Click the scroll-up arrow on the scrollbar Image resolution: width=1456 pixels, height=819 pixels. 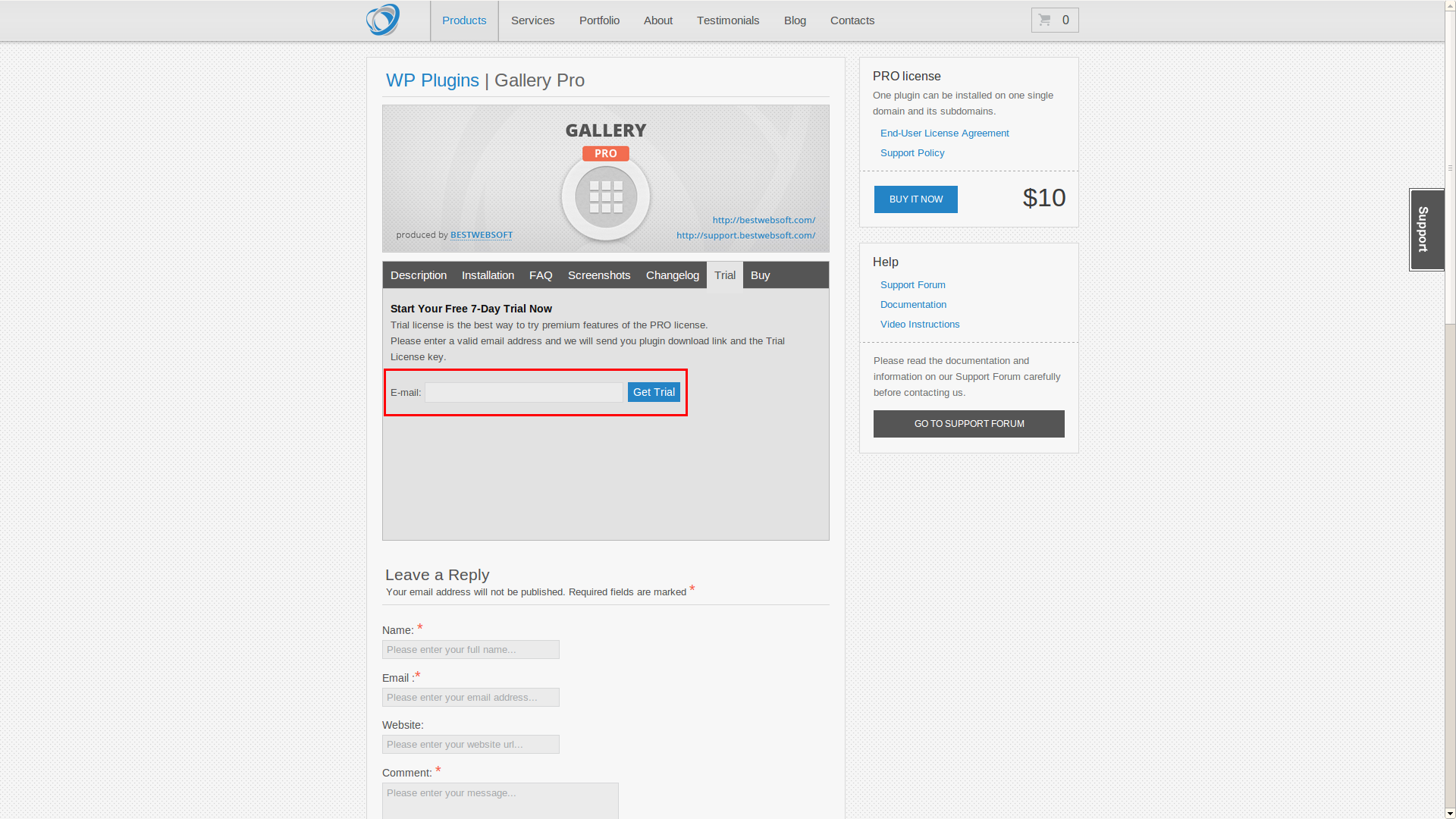pos(1449,6)
